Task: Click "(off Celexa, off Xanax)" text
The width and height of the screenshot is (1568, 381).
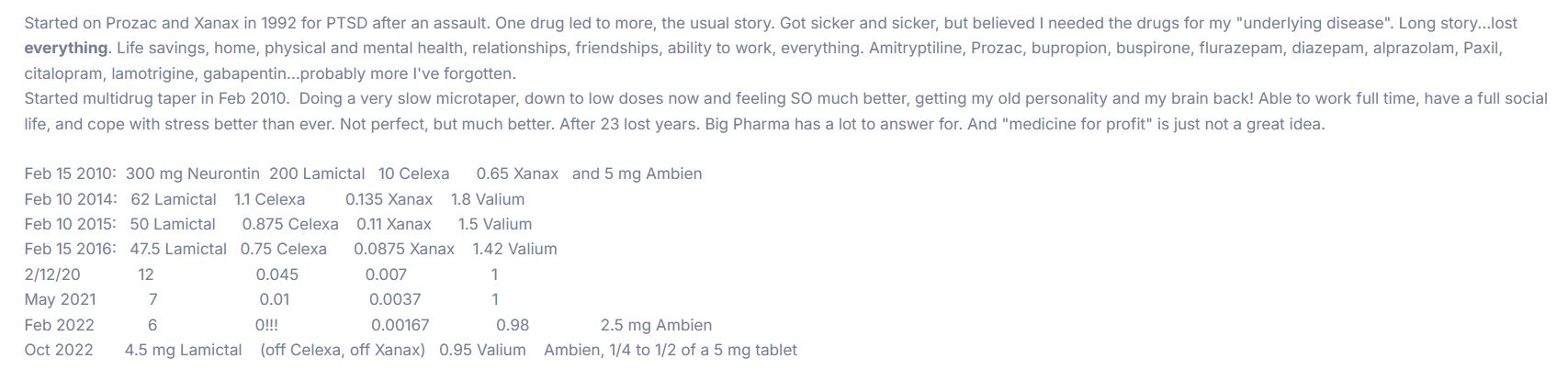Action: (343, 350)
